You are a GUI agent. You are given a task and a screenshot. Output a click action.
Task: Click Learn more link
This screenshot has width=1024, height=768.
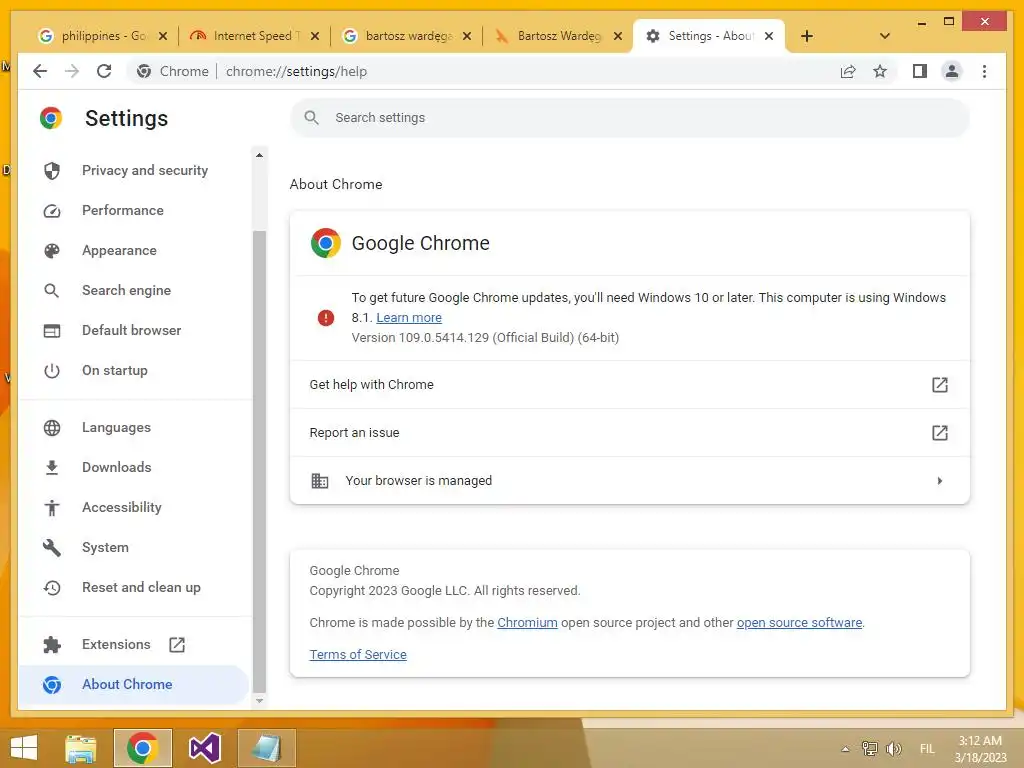[409, 318]
